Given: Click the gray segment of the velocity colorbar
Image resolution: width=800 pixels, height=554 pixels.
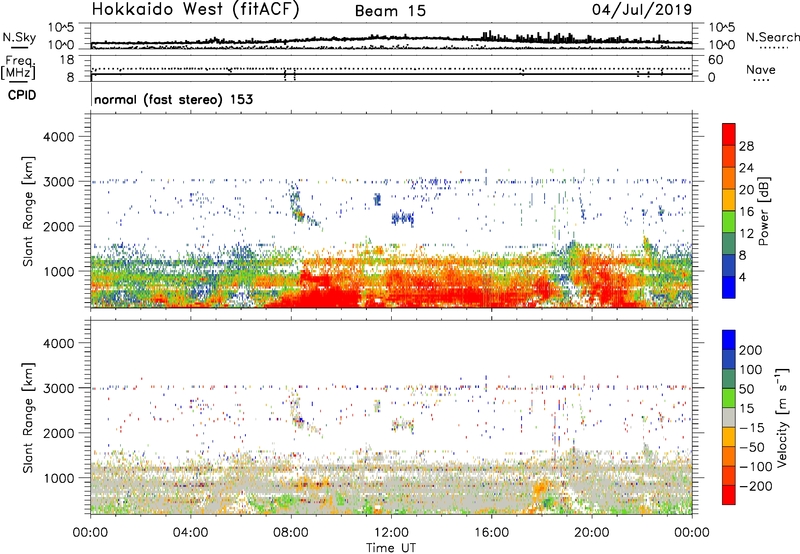Looking at the screenshot, I should pos(729,418).
